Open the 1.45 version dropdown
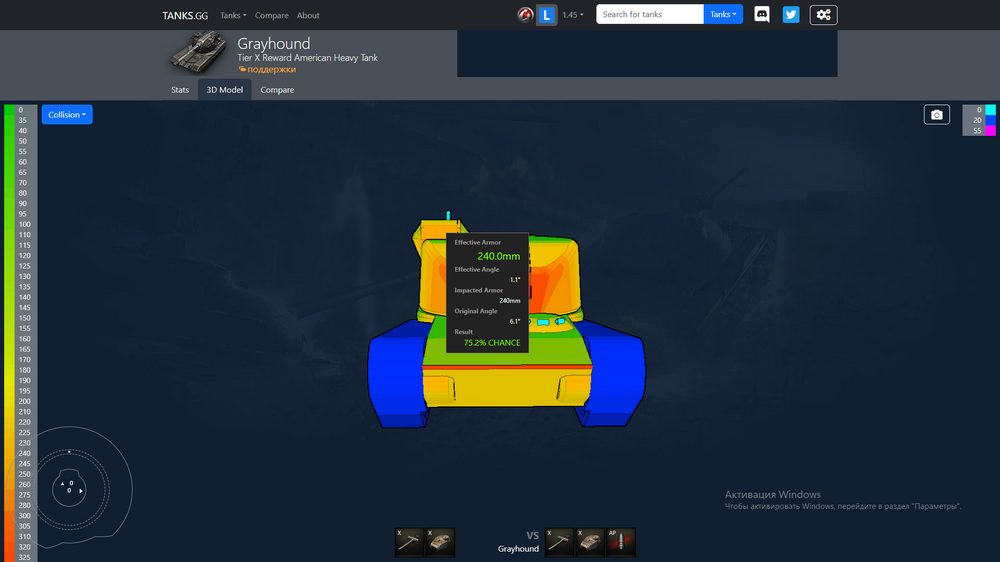 tap(573, 15)
